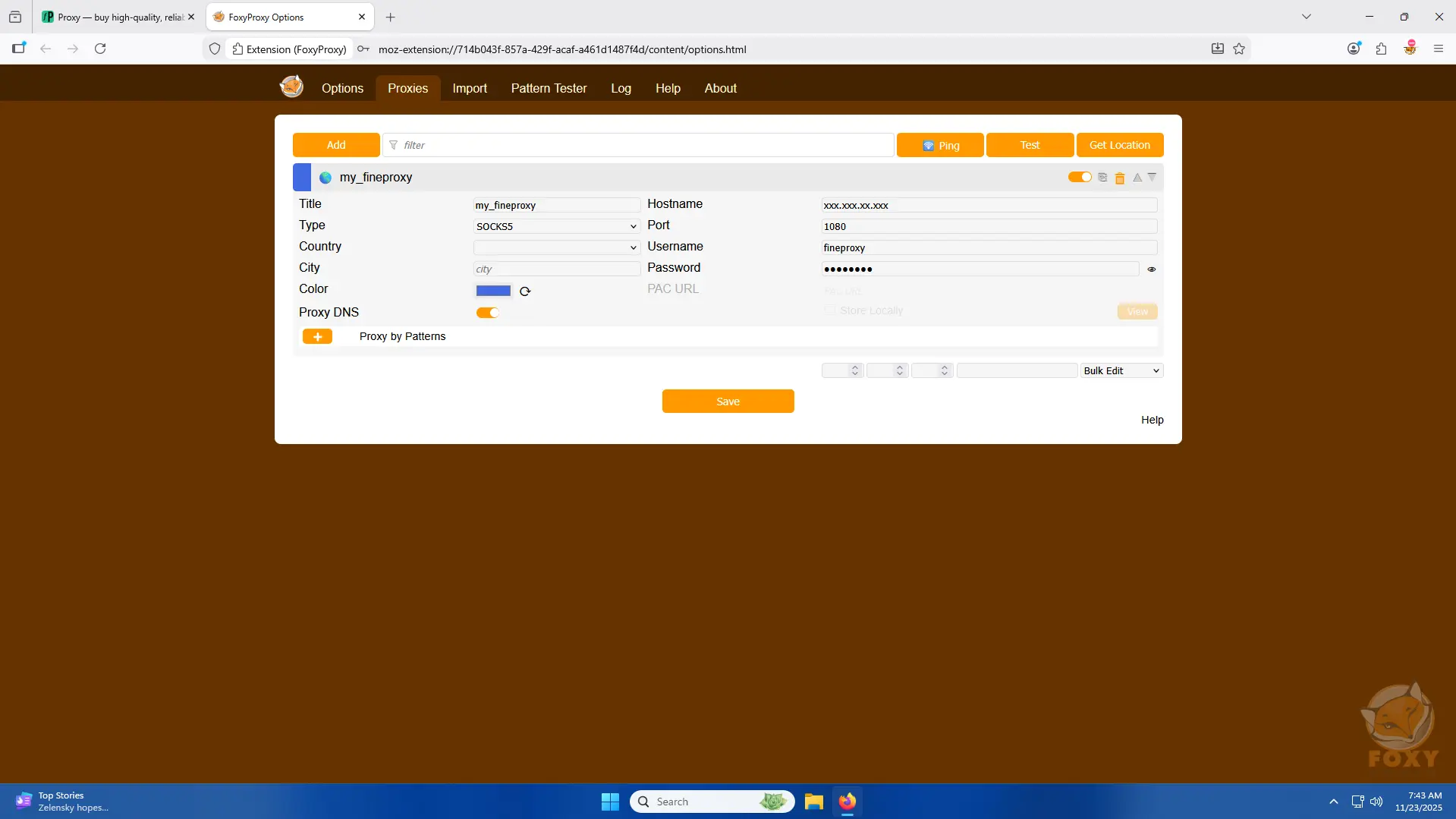The image size is (1456, 819).
Task: Toggle the my_fineproxy enabled switch
Action: 1080,177
